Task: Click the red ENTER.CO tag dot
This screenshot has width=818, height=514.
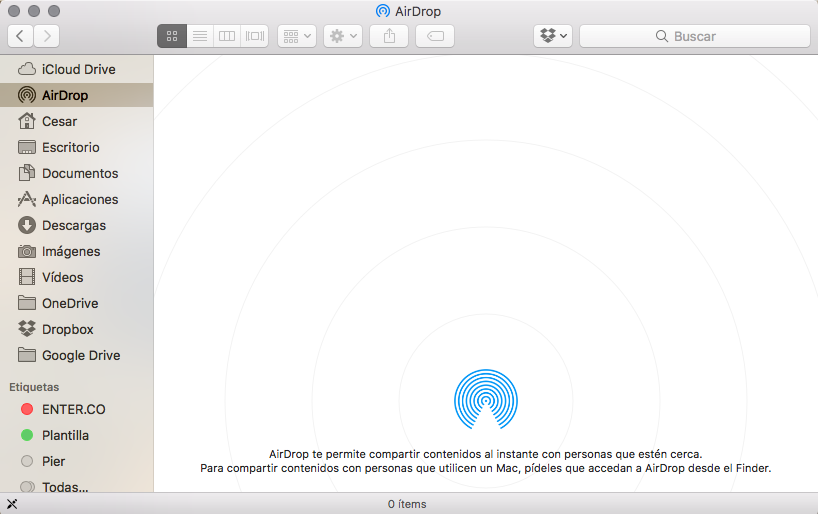Action: 27,409
